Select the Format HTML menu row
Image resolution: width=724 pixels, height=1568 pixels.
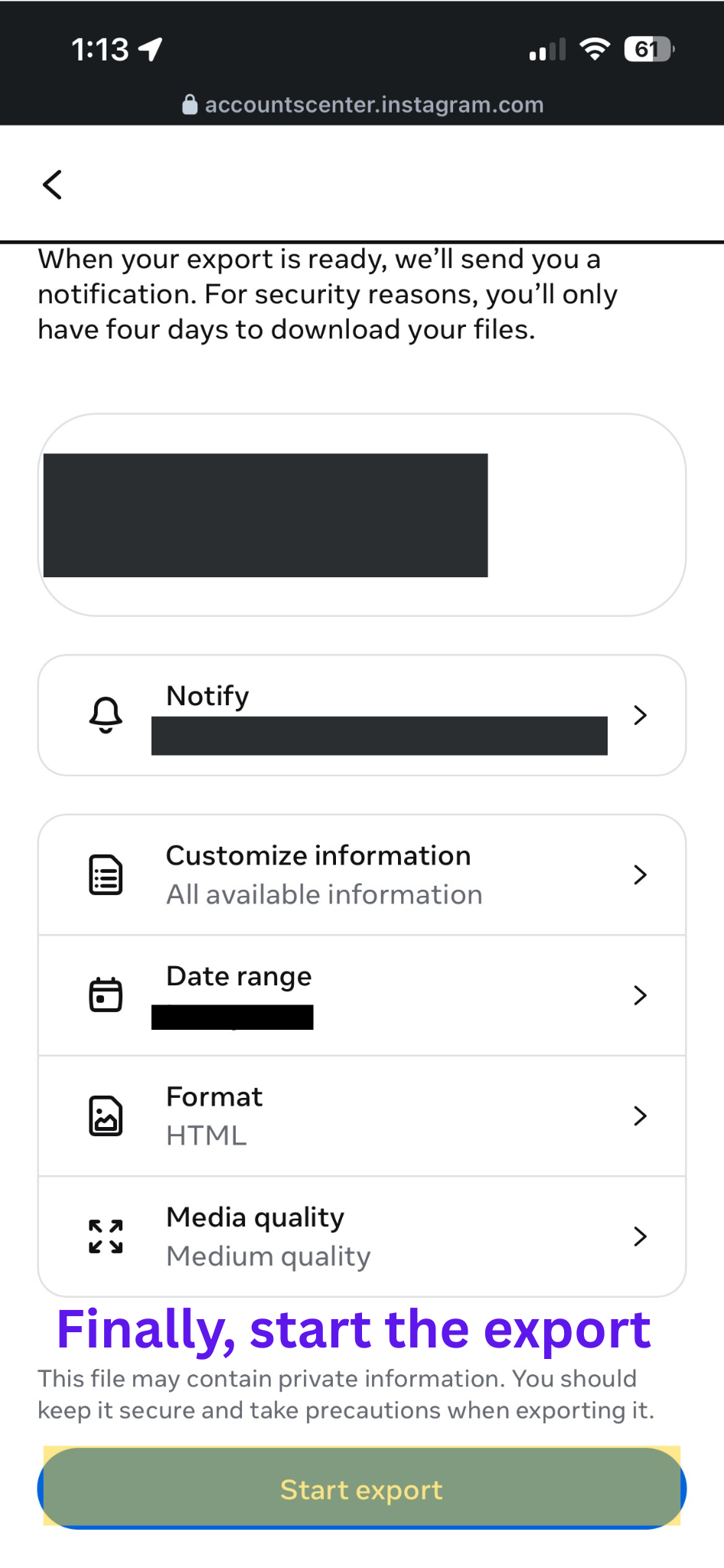coord(362,1116)
